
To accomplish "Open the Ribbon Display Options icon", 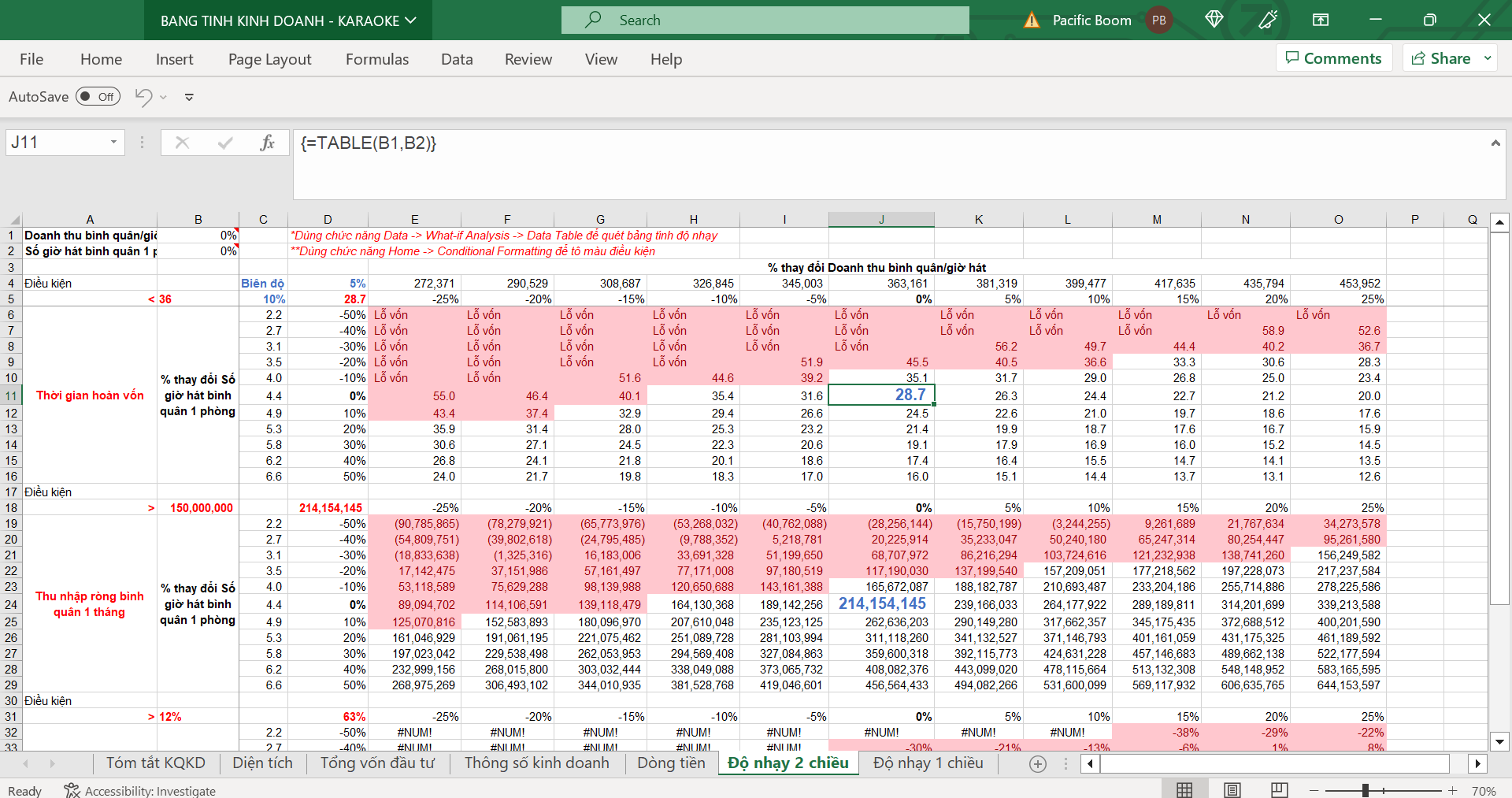I will pyautogui.click(x=1321, y=20).
